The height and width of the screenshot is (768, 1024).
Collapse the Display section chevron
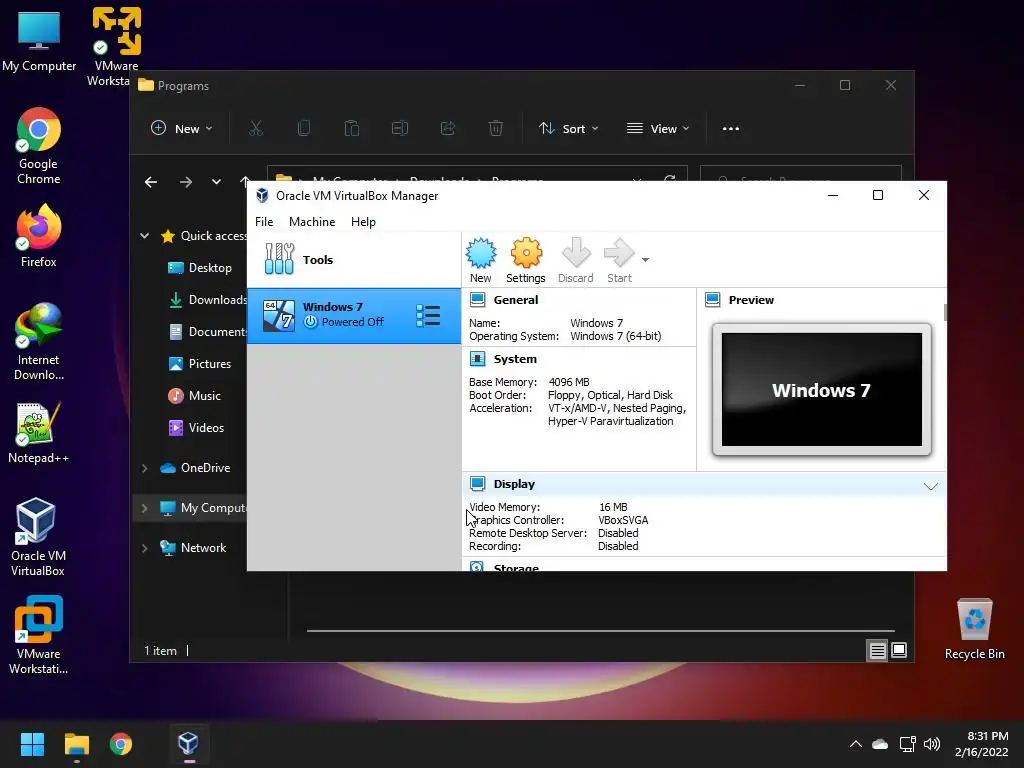pos(931,486)
